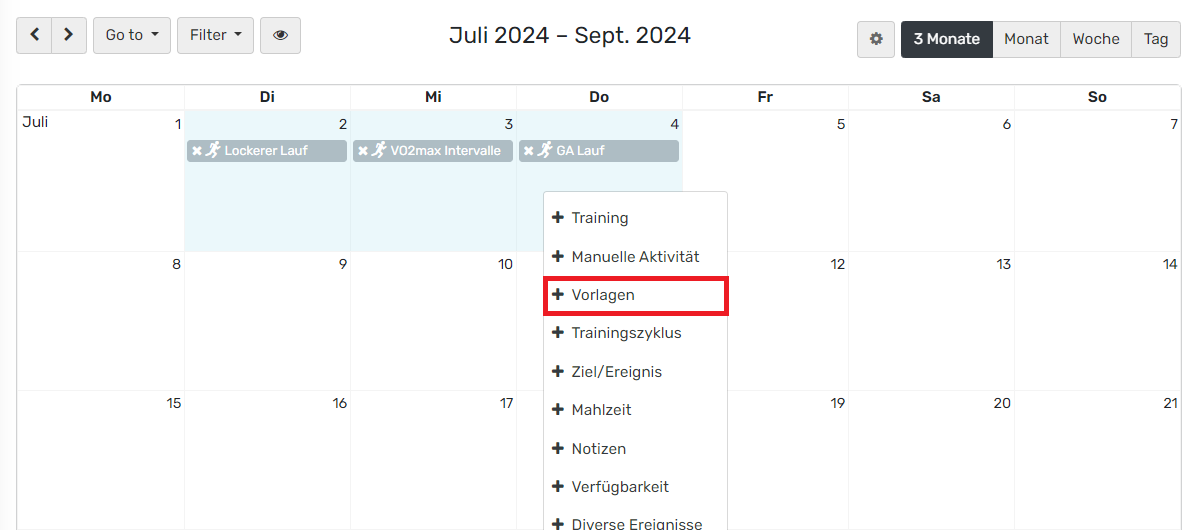
Task: Toggle the eye visibility button
Action: [x=280, y=35]
